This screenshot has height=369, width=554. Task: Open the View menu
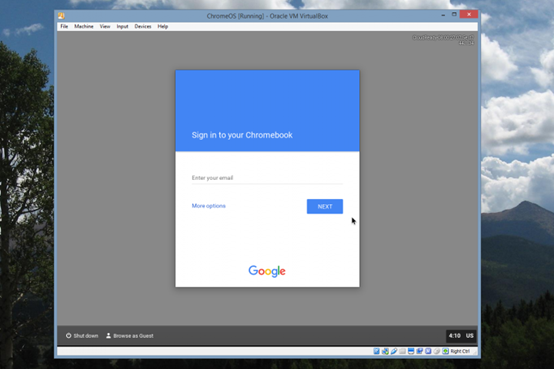coord(105,27)
